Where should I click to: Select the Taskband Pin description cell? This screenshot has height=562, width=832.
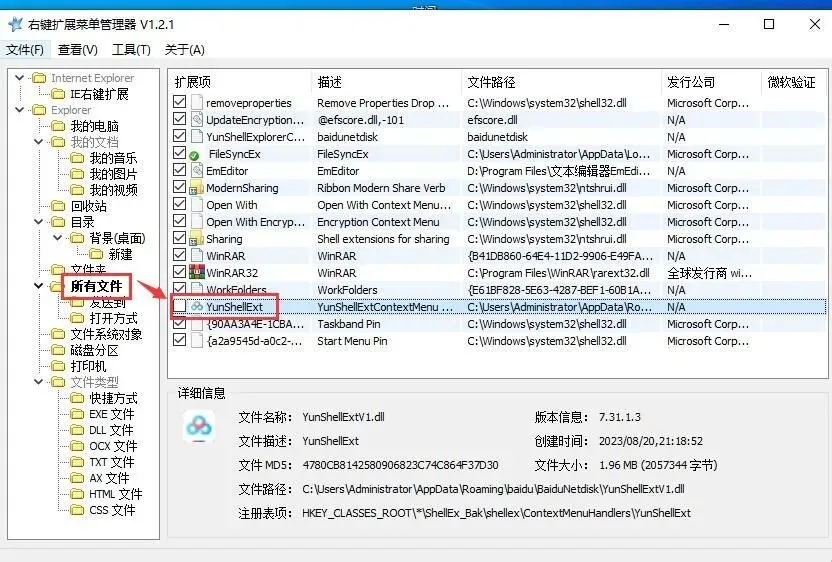(349, 324)
